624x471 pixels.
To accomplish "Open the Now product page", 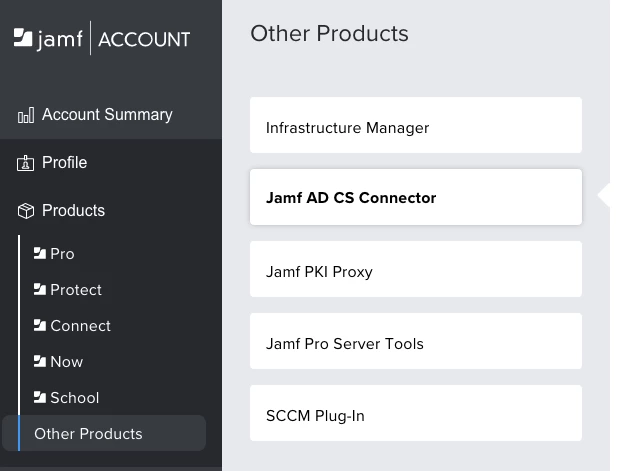I will 66,362.
